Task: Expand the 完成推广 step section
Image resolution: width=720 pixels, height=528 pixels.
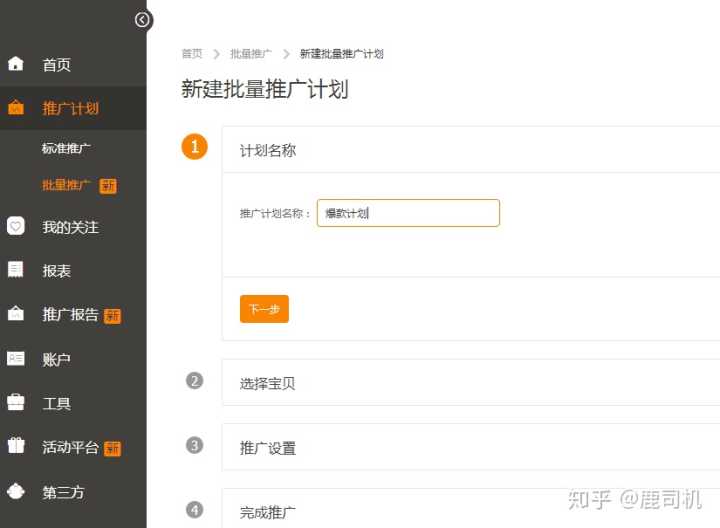Action: 471,509
